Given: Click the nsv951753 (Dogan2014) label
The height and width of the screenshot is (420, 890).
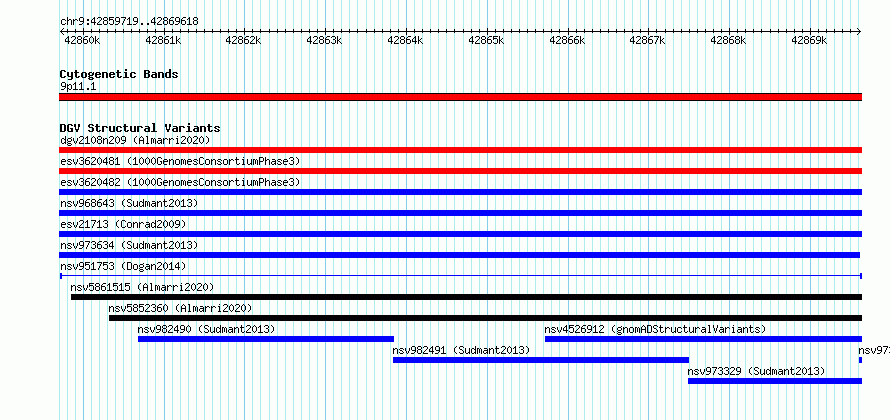Looking at the screenshot, I should [x=123, y=266].
